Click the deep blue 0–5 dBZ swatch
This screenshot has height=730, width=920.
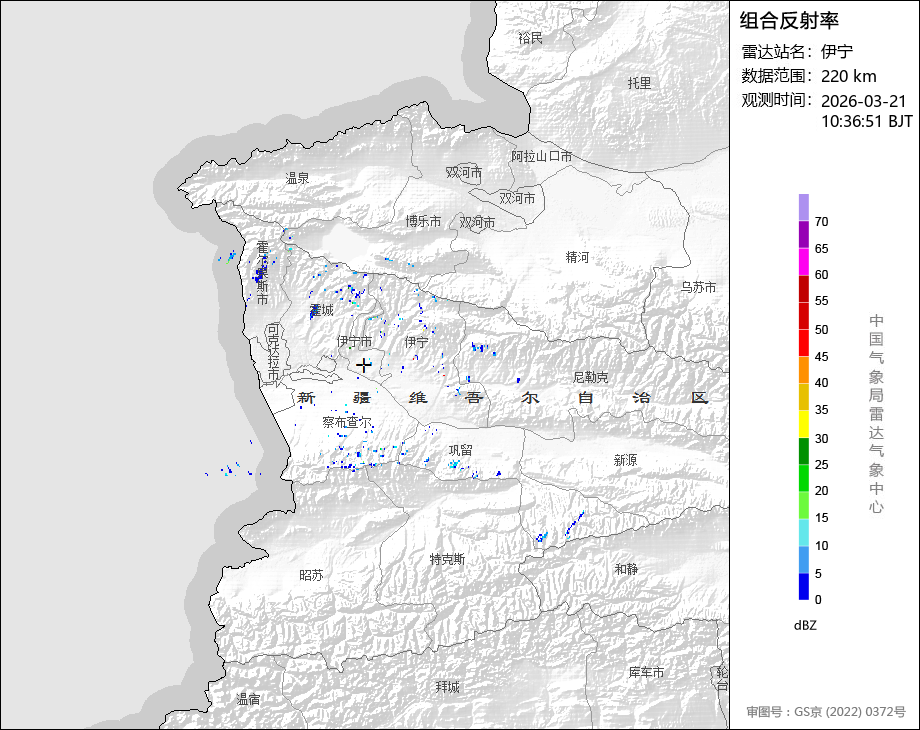pyautogui.click(x=804, y=586)
